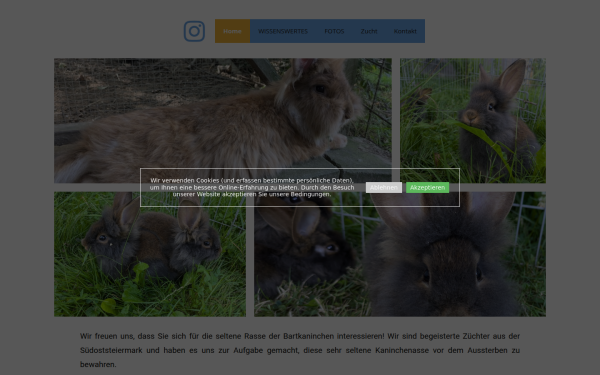Click the green Akzeptieren cookie button

[427, 188]
